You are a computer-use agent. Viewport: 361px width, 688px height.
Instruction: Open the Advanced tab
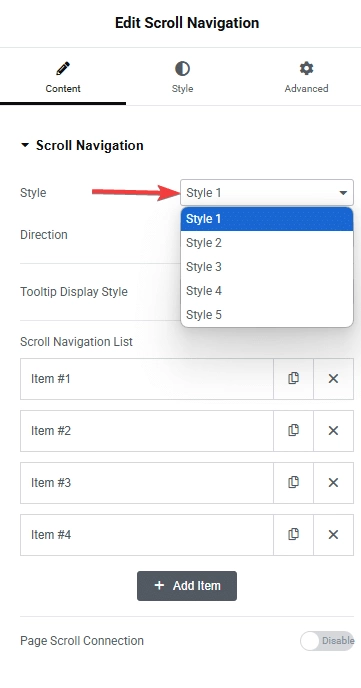[306, 77]
